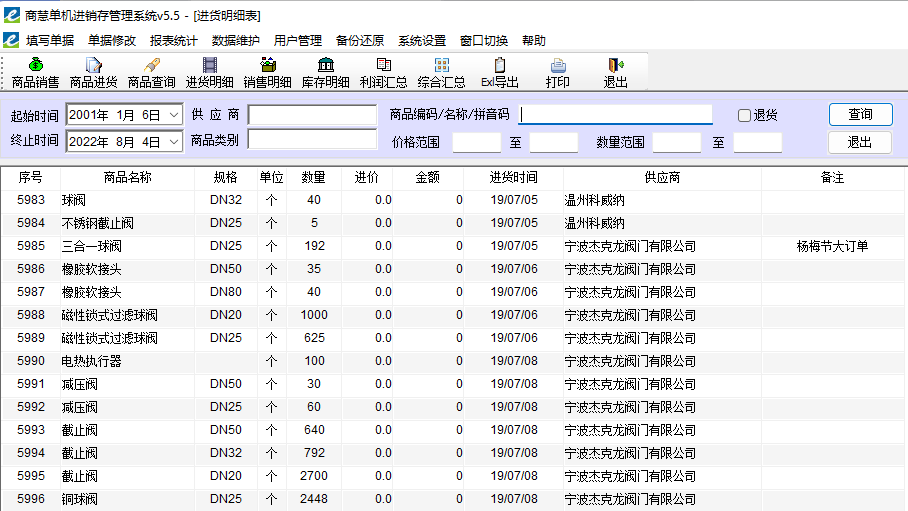Focus the 供应商 input field

312,115
